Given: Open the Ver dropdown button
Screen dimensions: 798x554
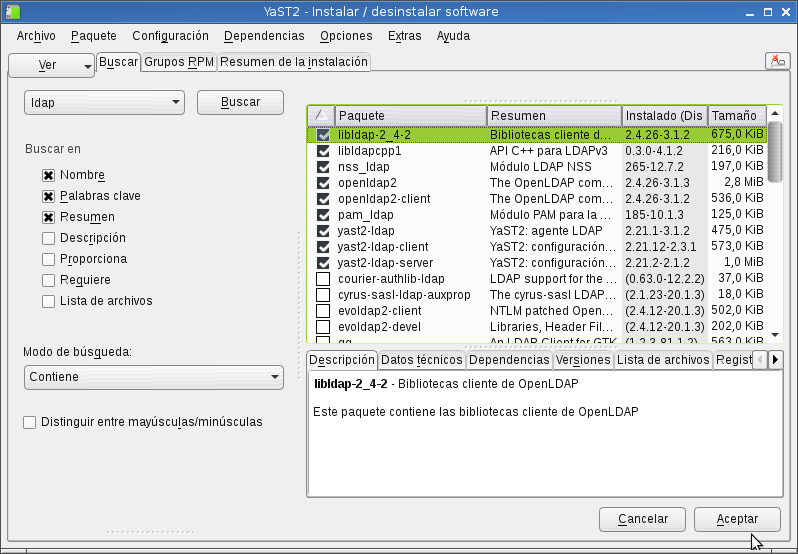Looking at the screenshot, I should 51,65.
